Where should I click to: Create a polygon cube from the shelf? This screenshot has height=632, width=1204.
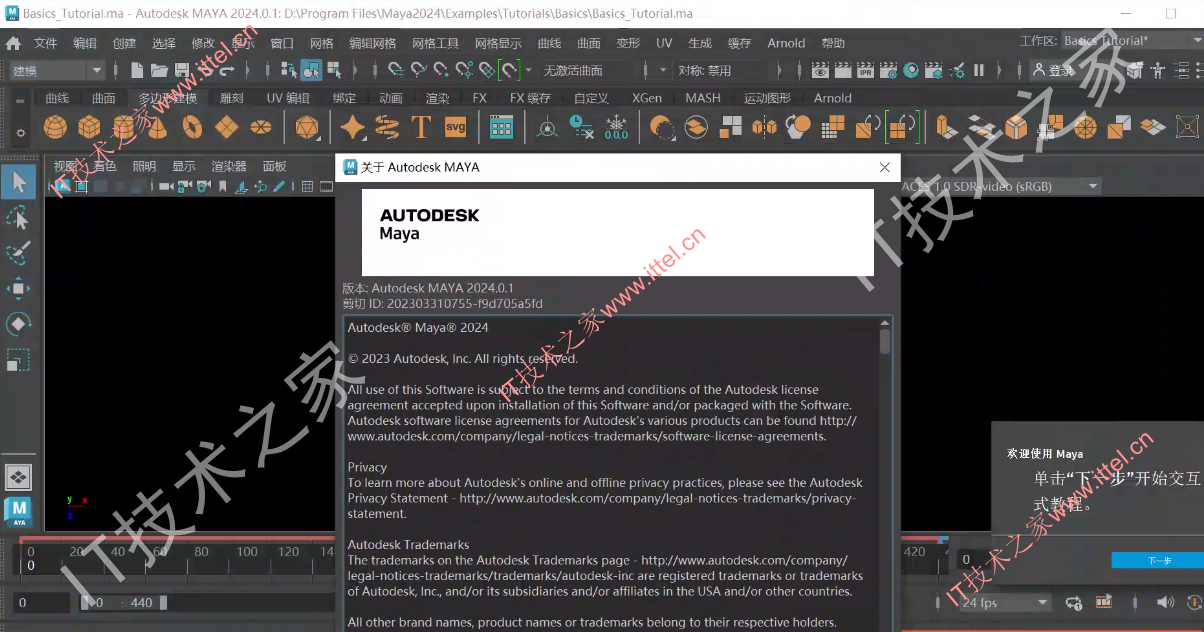coord(90,127)
